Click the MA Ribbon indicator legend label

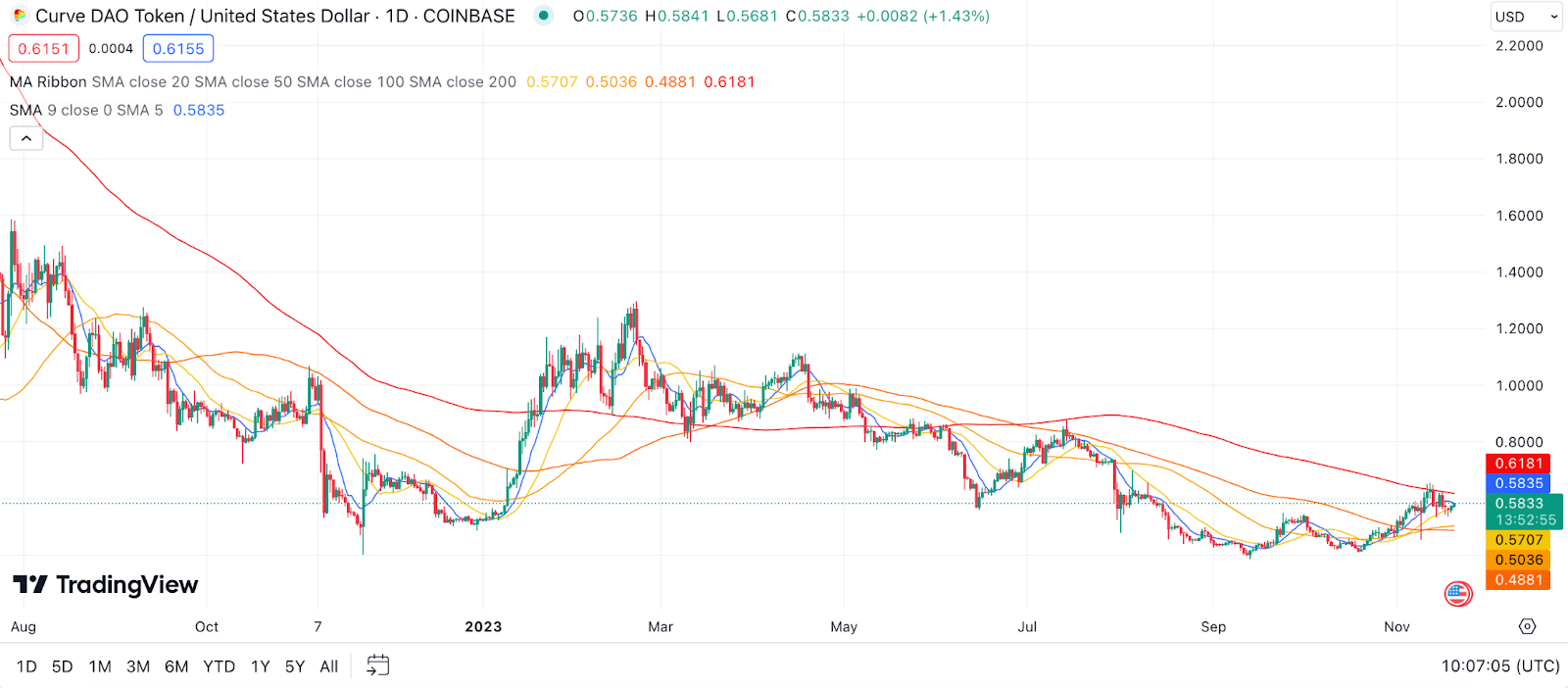(49, 82)
